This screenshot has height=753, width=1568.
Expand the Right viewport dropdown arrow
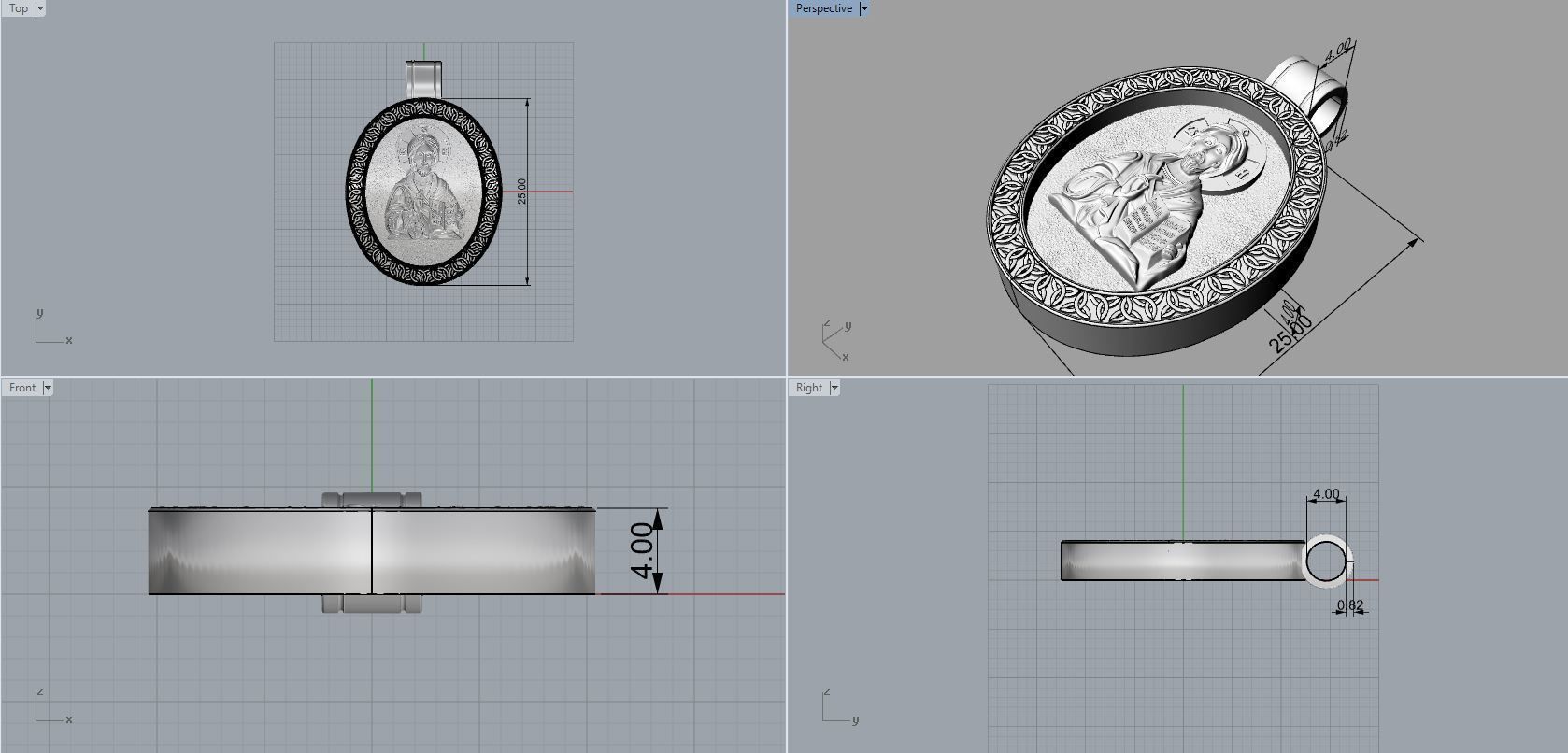pyautogui.click(x=834, y=388)
